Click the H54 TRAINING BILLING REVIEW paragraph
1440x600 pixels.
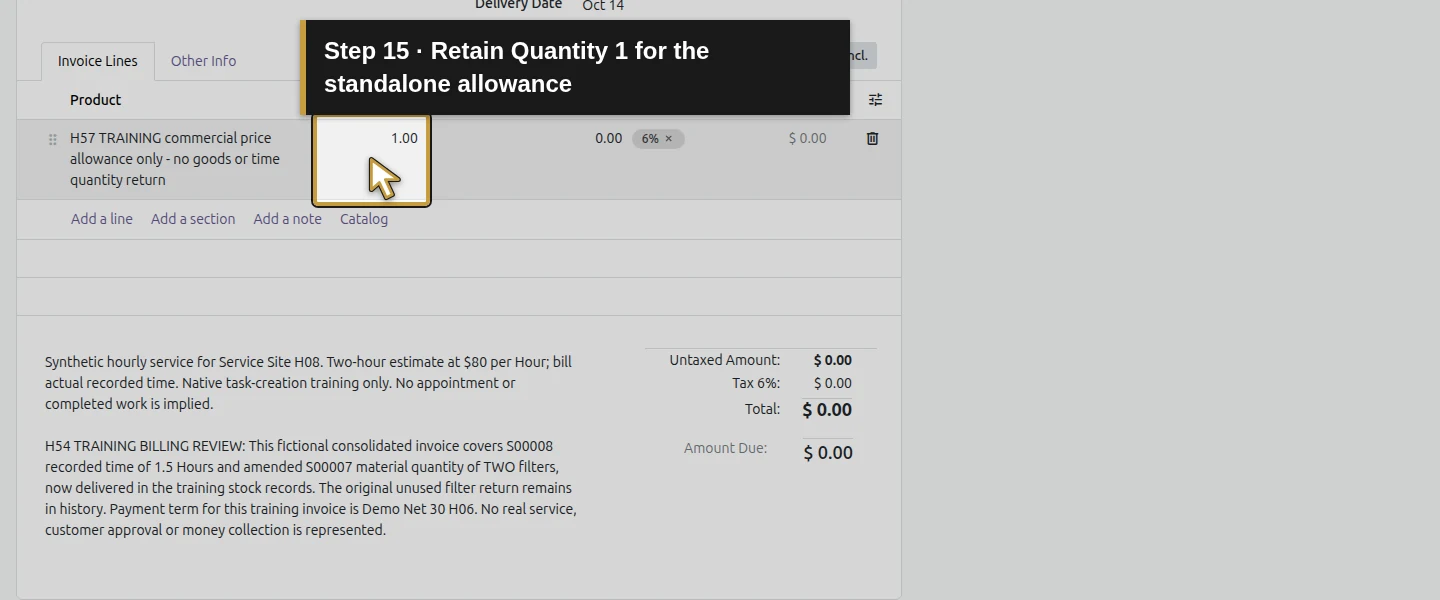pyautogui.click(x=311, y=488)
